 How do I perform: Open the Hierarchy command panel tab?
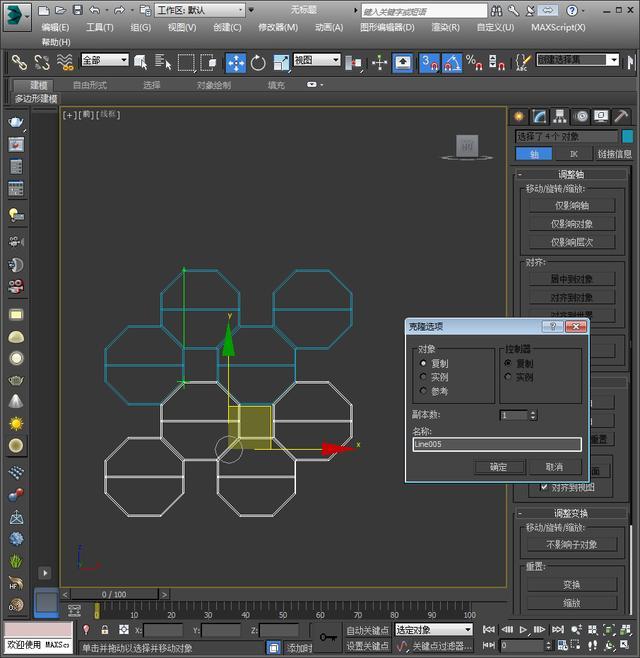(557, 117)
